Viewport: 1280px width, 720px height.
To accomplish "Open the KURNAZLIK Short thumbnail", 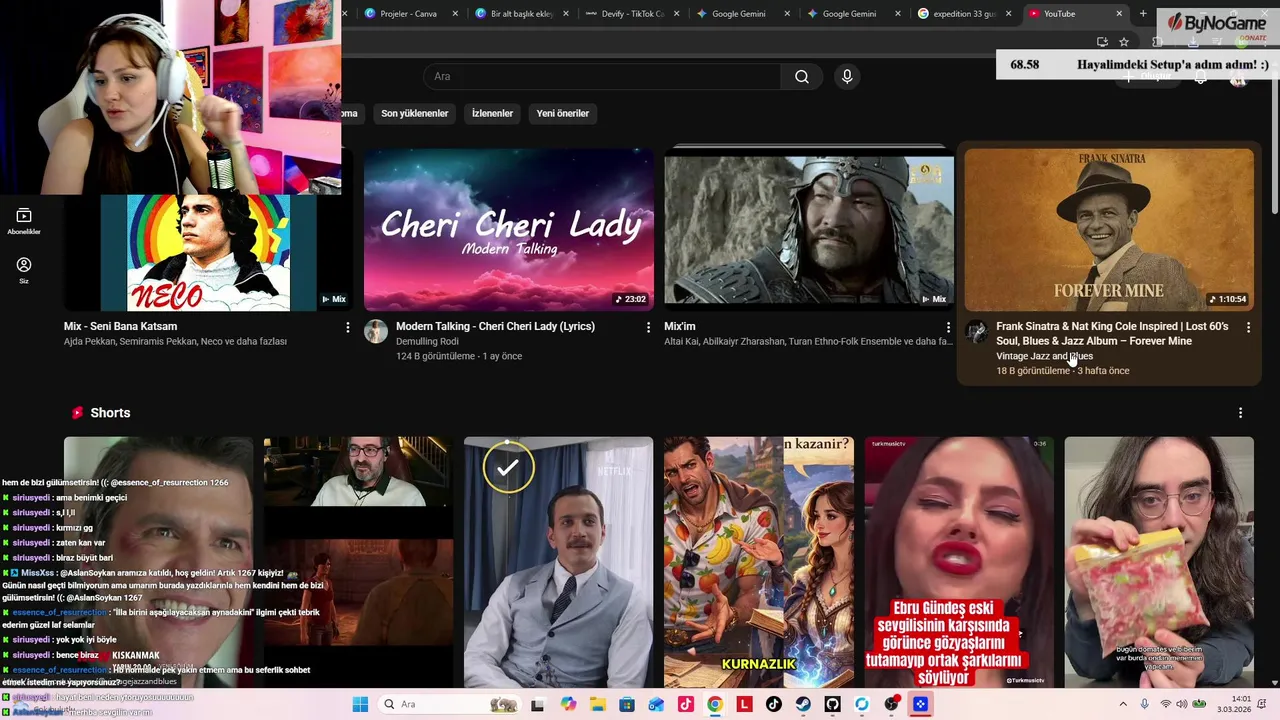I will point(759,562).
